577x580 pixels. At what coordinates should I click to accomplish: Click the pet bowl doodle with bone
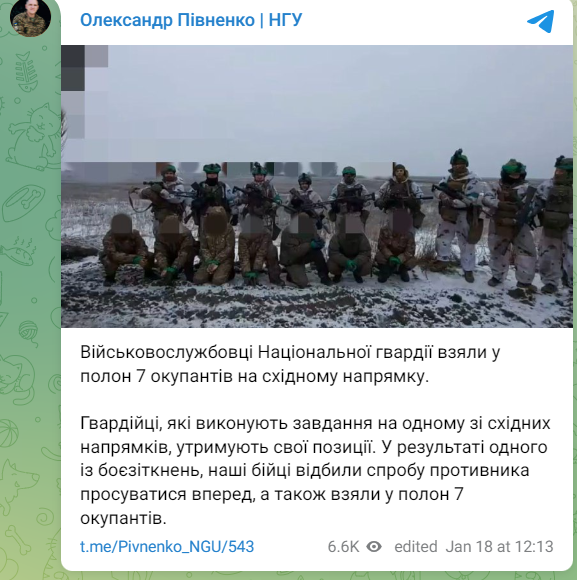[x=23, y=202]
